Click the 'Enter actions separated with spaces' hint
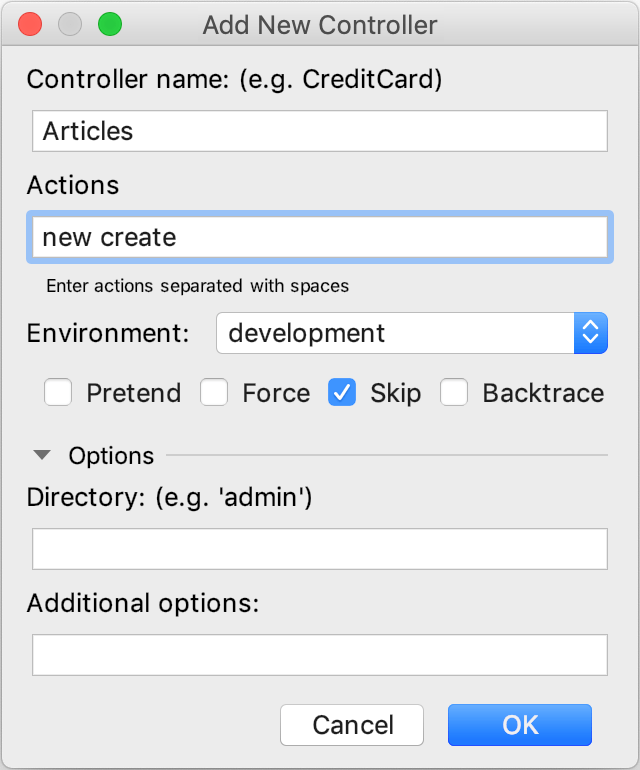 [197, 286]
